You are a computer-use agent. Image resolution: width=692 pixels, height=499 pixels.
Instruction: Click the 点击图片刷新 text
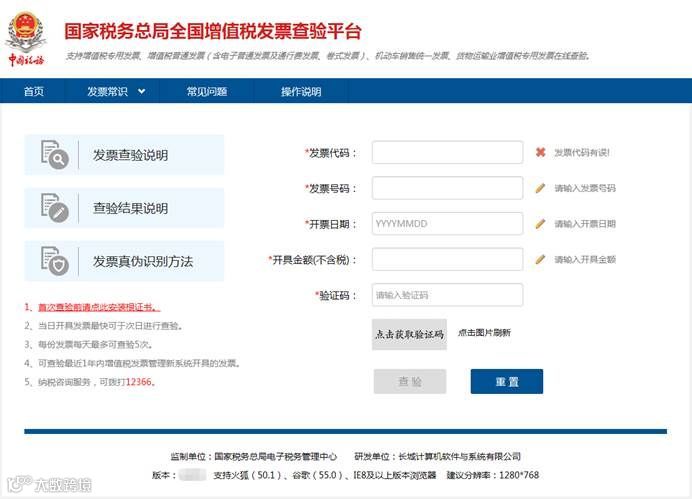click(484, 332)
